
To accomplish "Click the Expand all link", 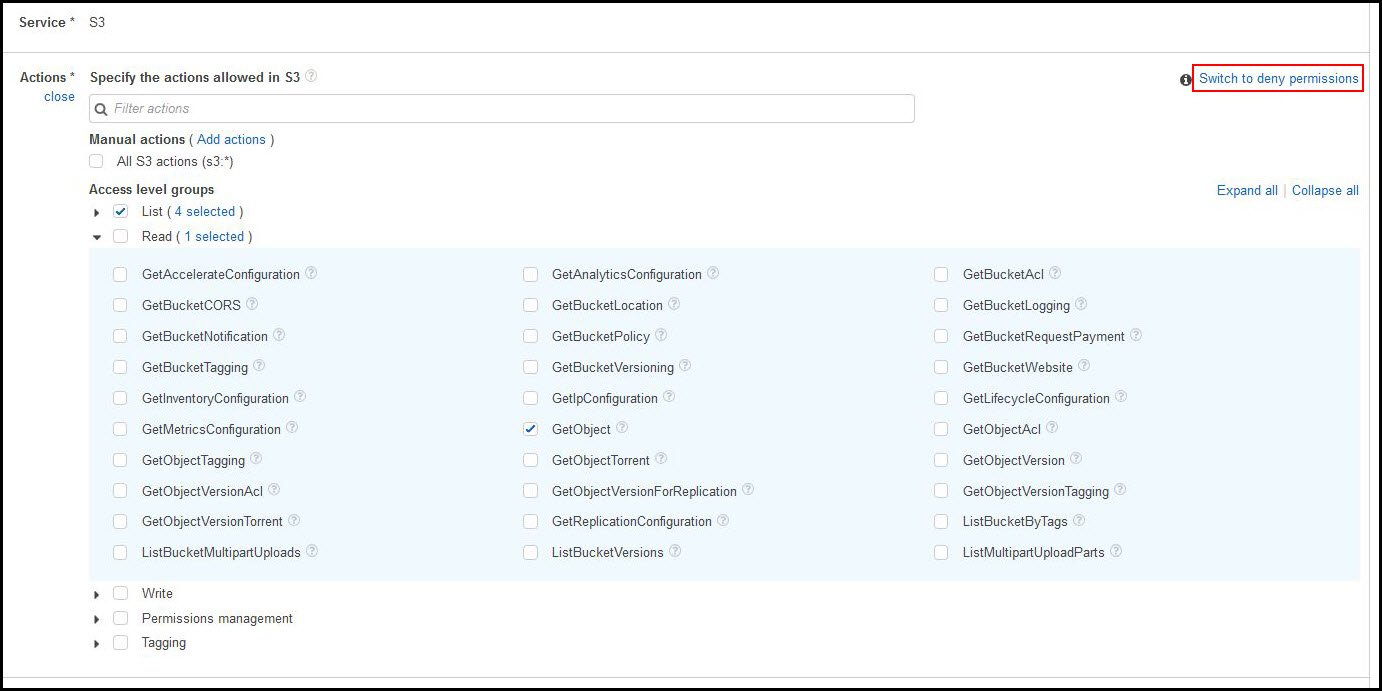I will pyautogui.click(x=1247, y=190).
